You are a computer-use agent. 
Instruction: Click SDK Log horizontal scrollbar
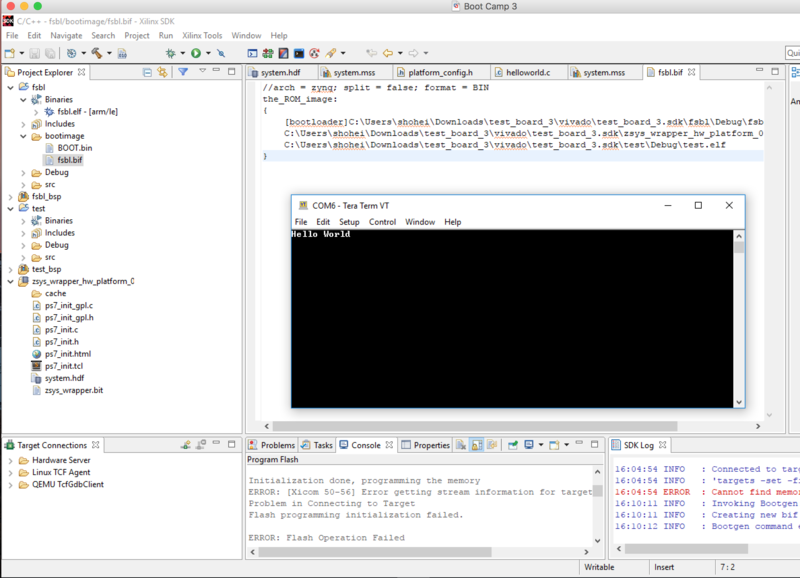click(x=686, y=549)
